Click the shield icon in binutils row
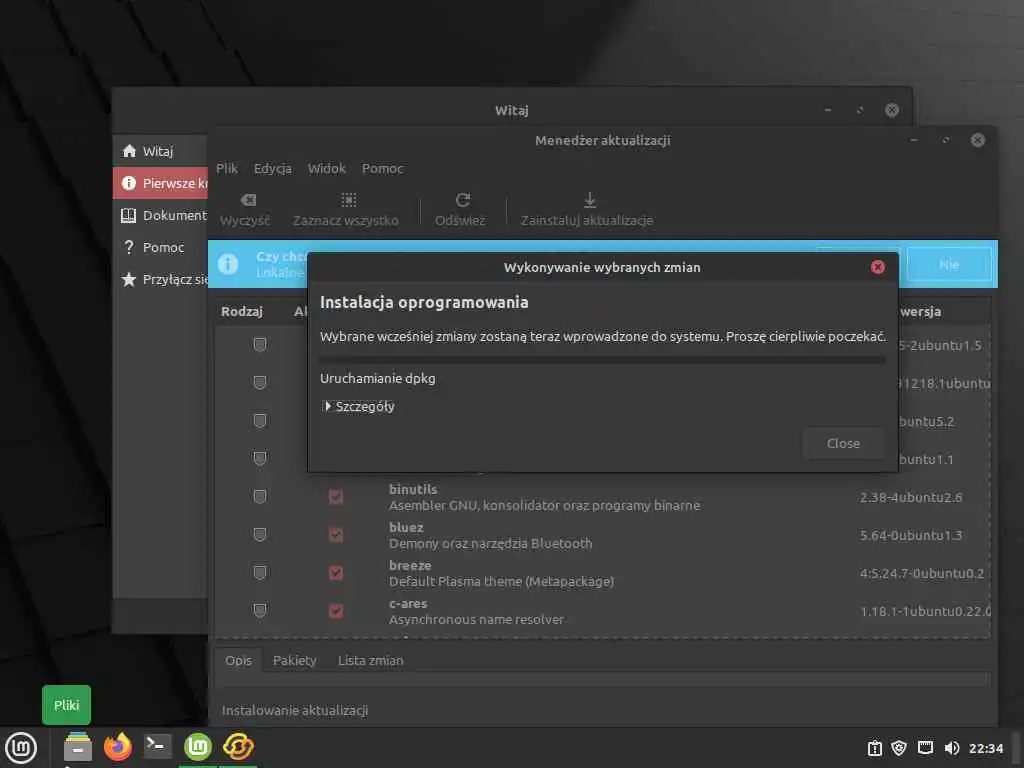 (259, 497)
